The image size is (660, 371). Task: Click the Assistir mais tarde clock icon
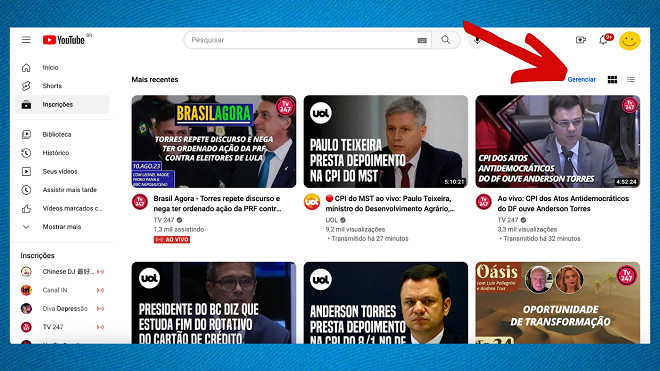(x=26, y=190)
